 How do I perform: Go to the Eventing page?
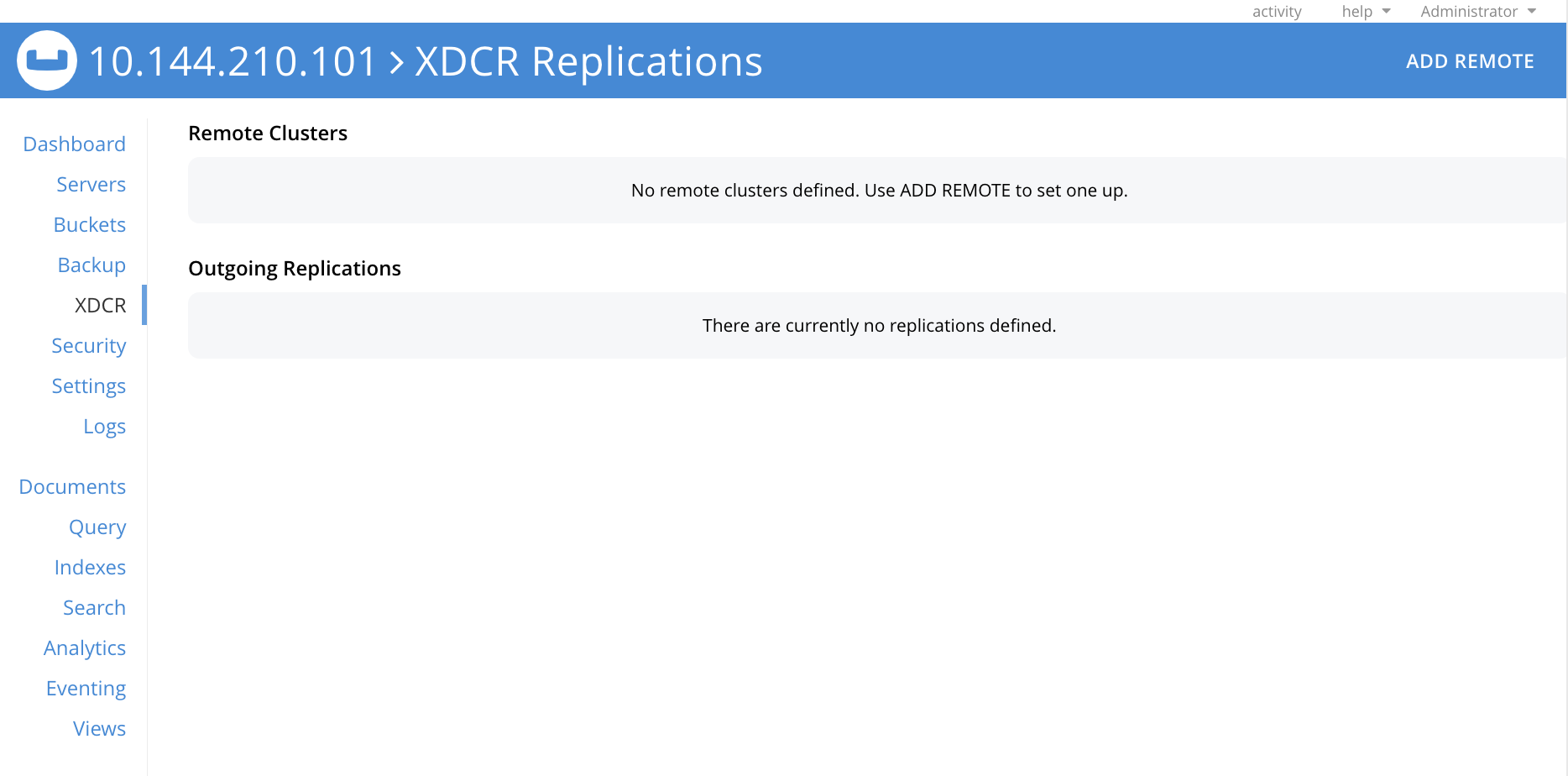[86, 688]
